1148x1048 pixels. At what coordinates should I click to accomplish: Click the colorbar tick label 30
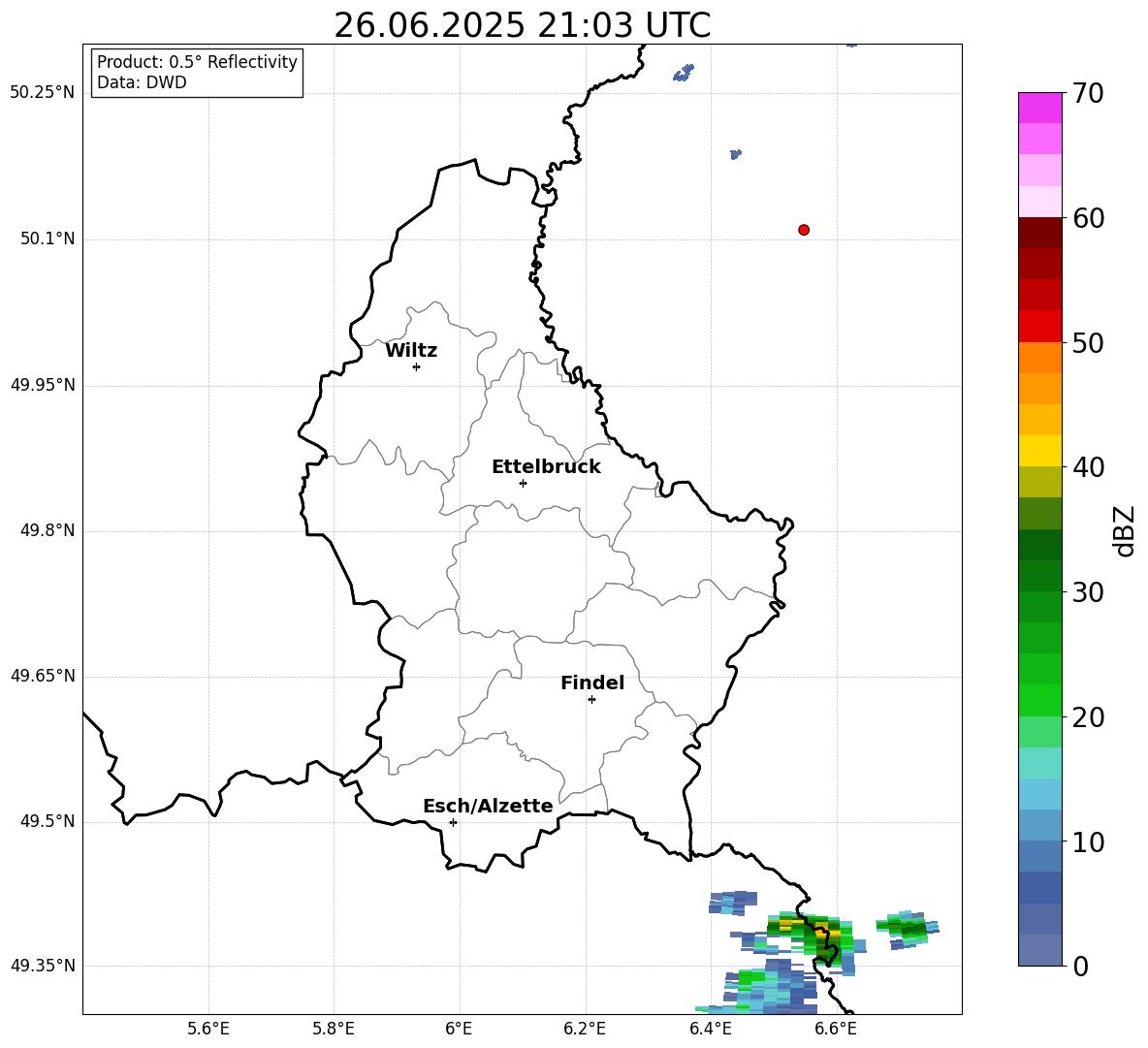pos(1088,592)
